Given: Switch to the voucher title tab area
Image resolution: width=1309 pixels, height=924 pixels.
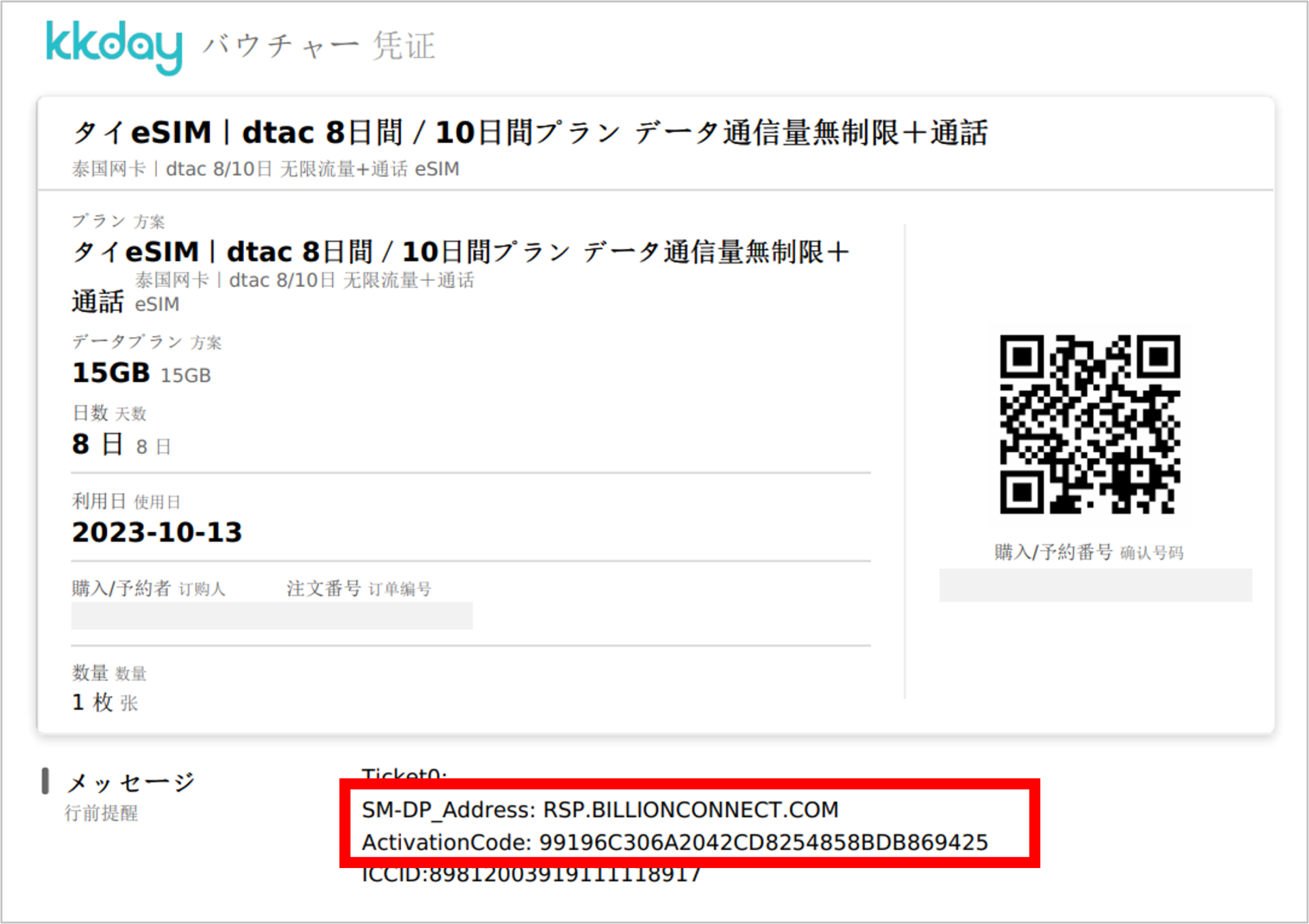Looking at the screenshot, I should coord(532,133).
